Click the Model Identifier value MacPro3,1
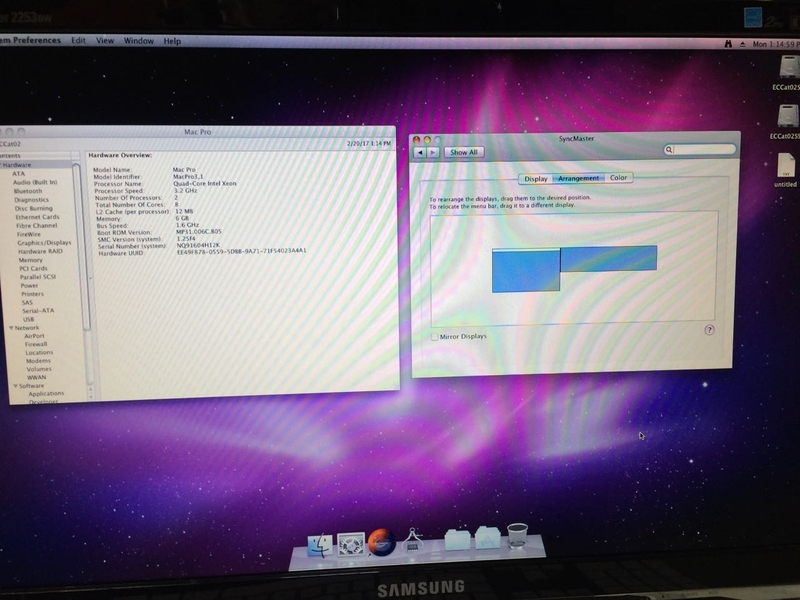The width and height of the screenshot is (800, 600). click(x=188, y=177)
